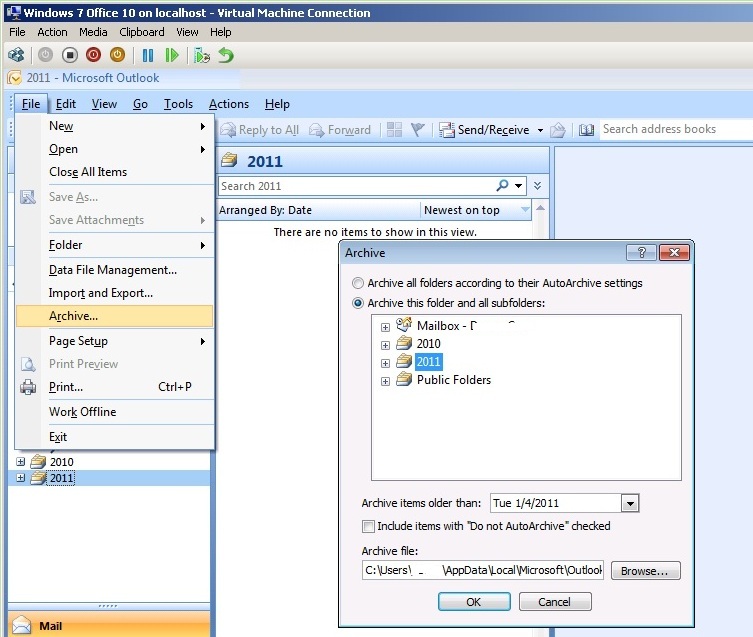The width and height of the screenshot is (753, 637).
Task: Click the green Reset/Start VM icon
Action: pos(171,56)
